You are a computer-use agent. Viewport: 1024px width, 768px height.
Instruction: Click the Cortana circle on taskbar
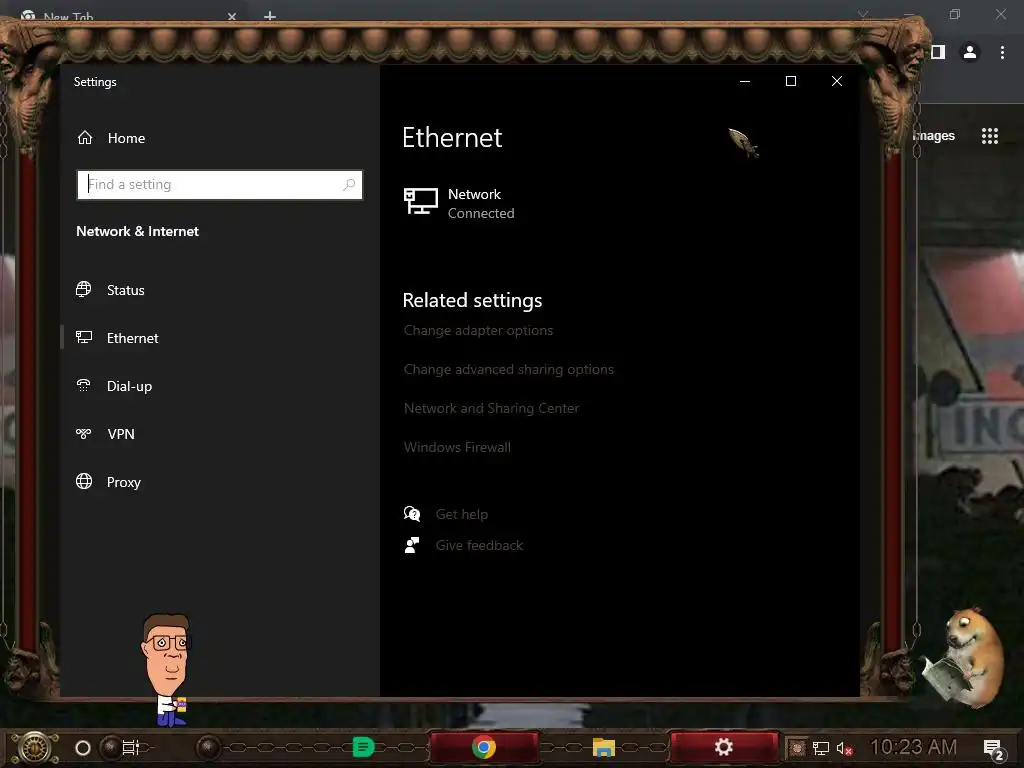point(83,748)
